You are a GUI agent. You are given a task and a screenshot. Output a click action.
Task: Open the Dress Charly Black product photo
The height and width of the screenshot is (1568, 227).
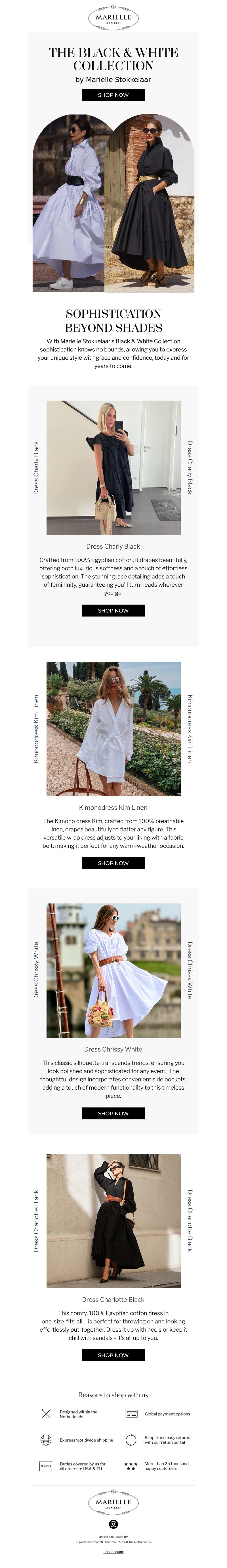113,467
